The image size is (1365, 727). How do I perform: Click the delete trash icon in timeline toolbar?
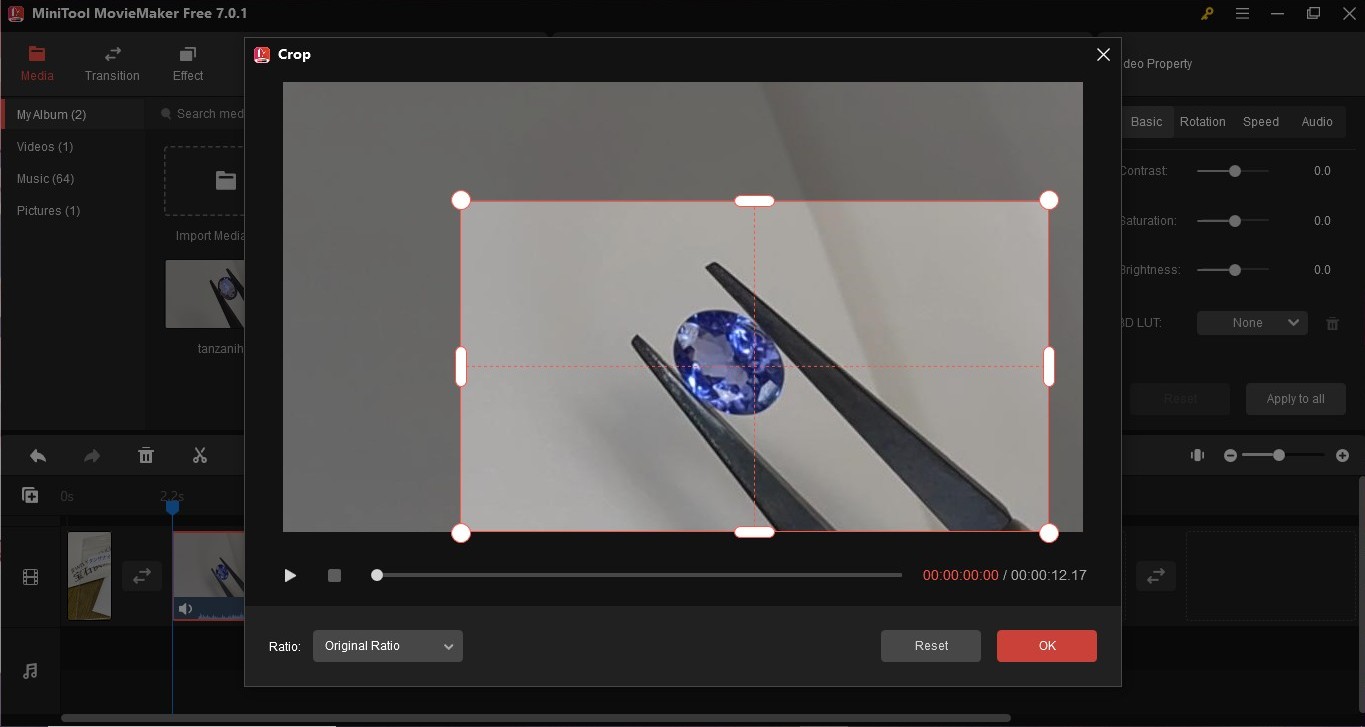146,456
